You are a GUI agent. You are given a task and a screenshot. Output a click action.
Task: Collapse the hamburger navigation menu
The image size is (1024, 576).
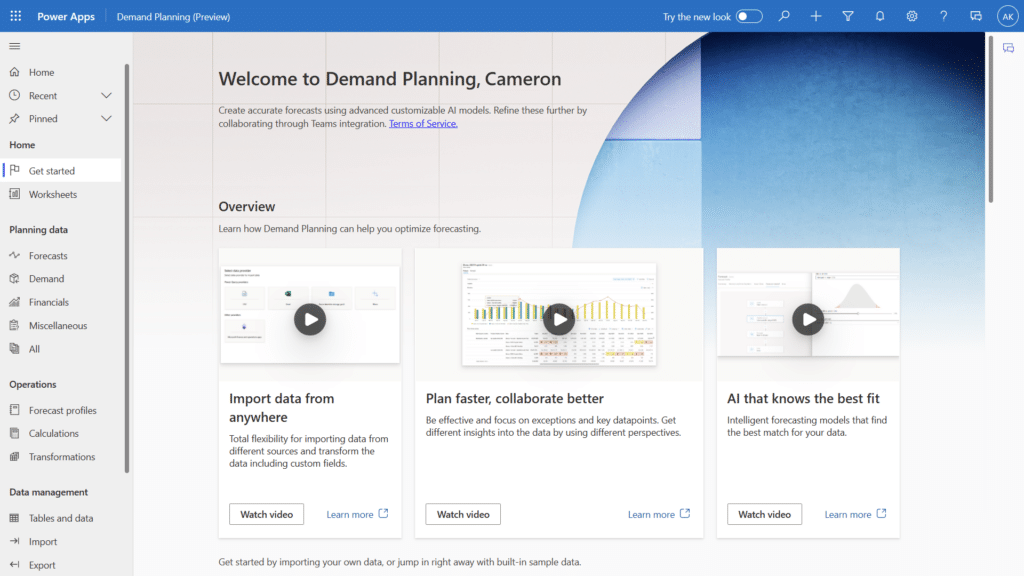tap(15, 46)
